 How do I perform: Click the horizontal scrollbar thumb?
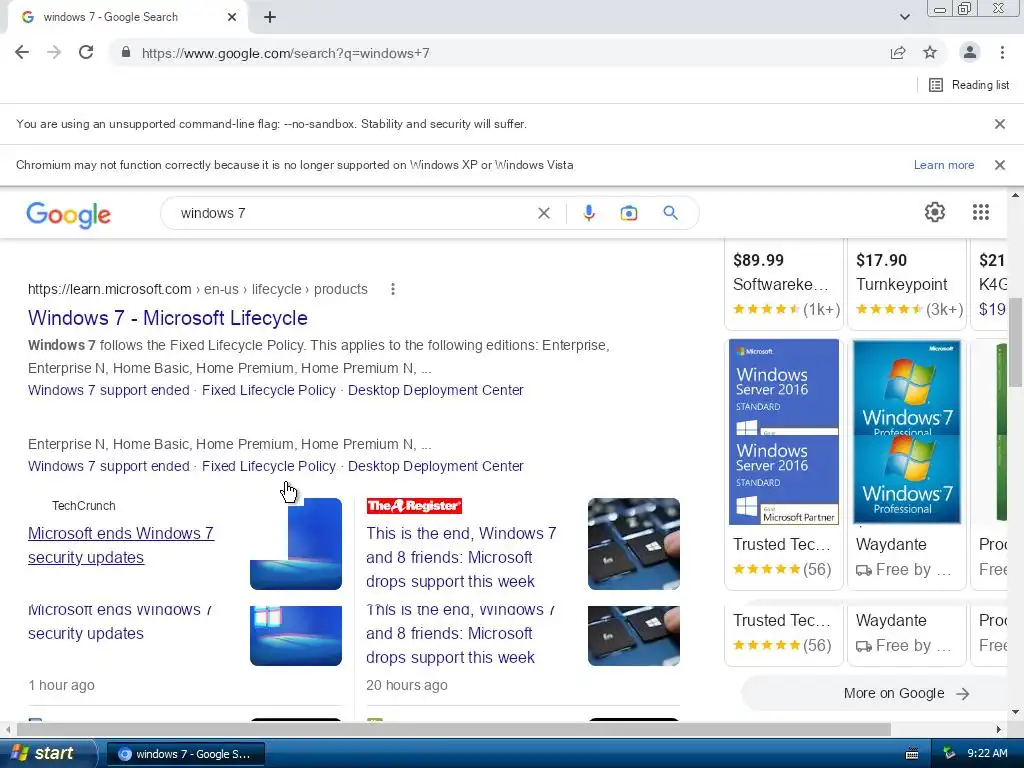point(454,729)
